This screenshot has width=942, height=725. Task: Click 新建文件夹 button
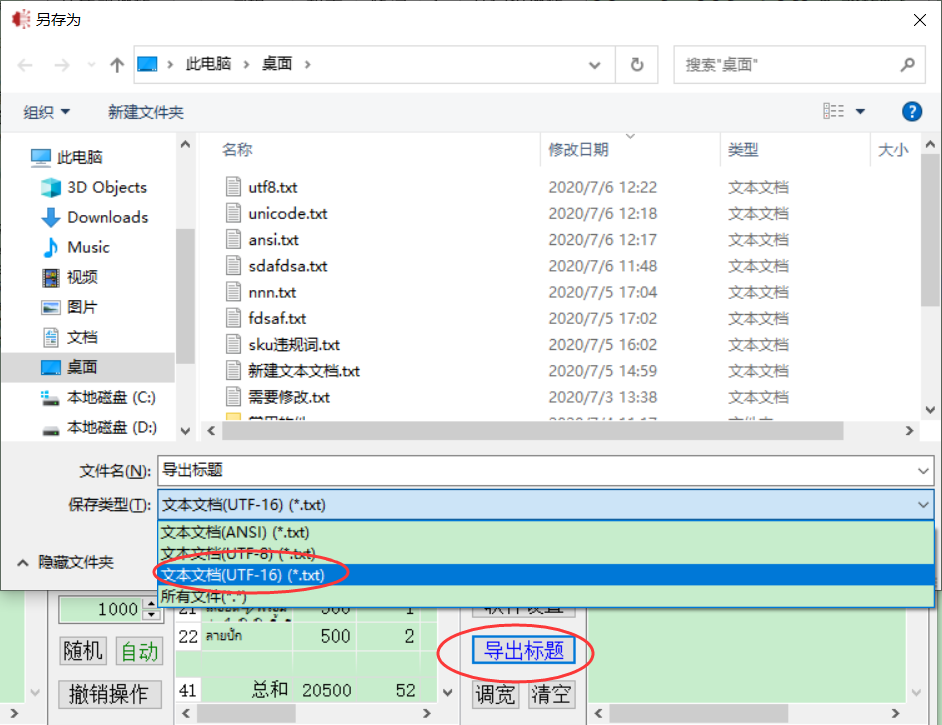(146, 112)
